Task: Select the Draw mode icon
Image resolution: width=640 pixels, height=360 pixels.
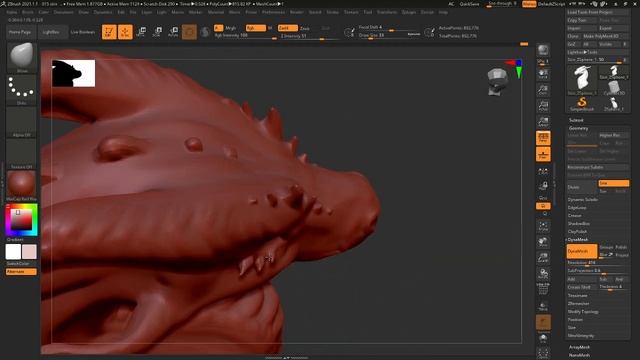Action: [125, 32]
